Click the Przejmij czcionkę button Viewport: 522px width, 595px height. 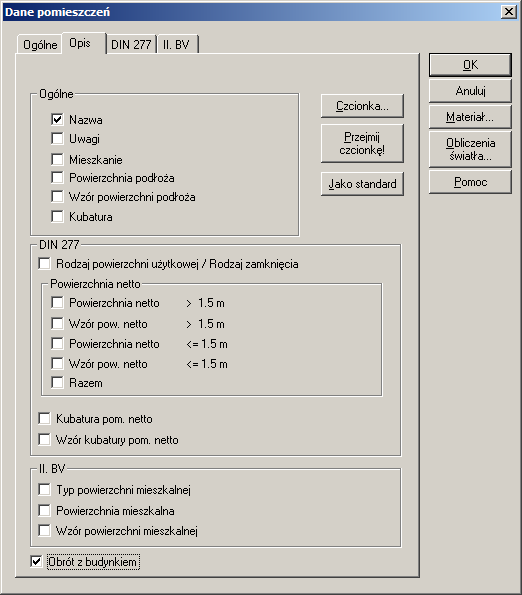362,143
